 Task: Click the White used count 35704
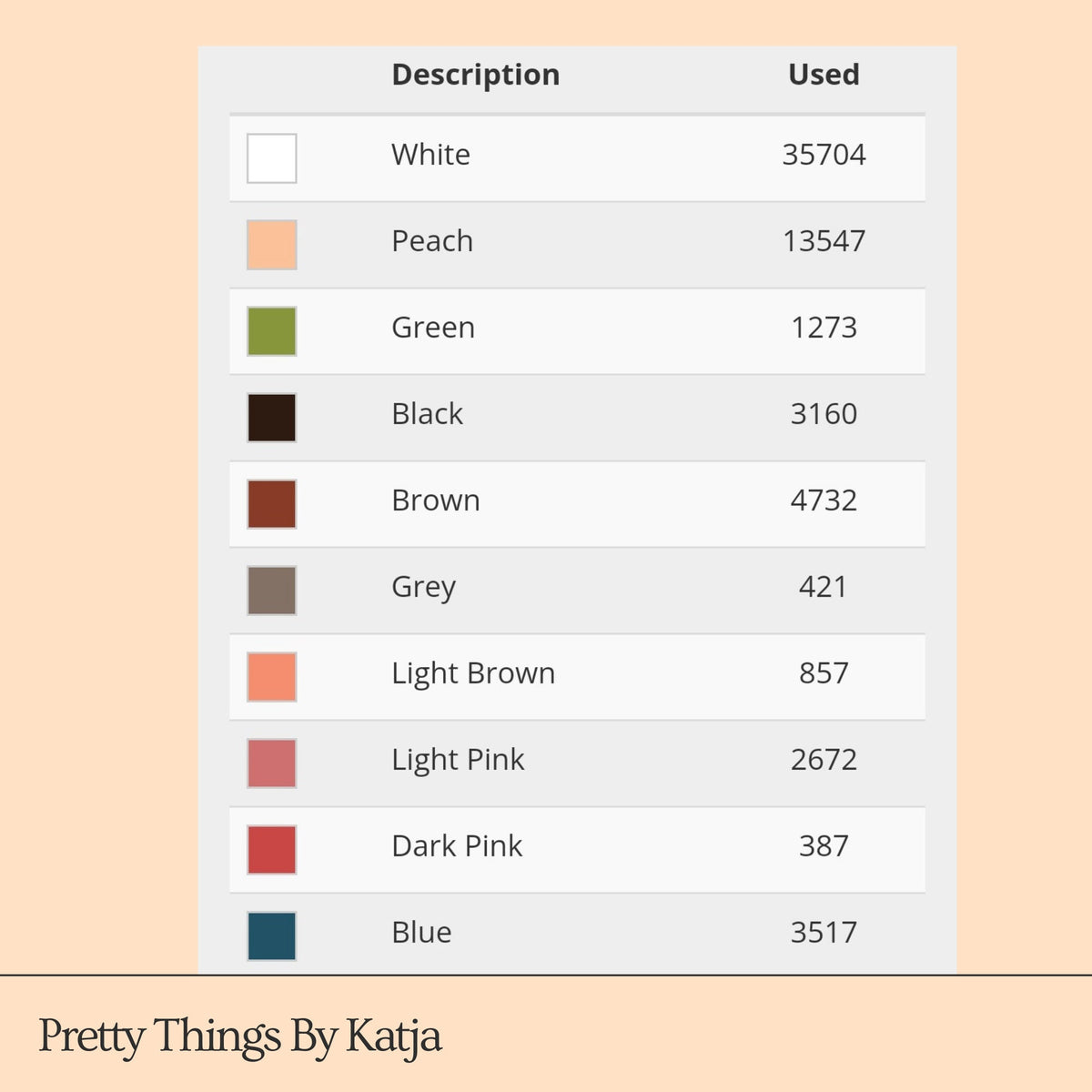pos(824,155)
